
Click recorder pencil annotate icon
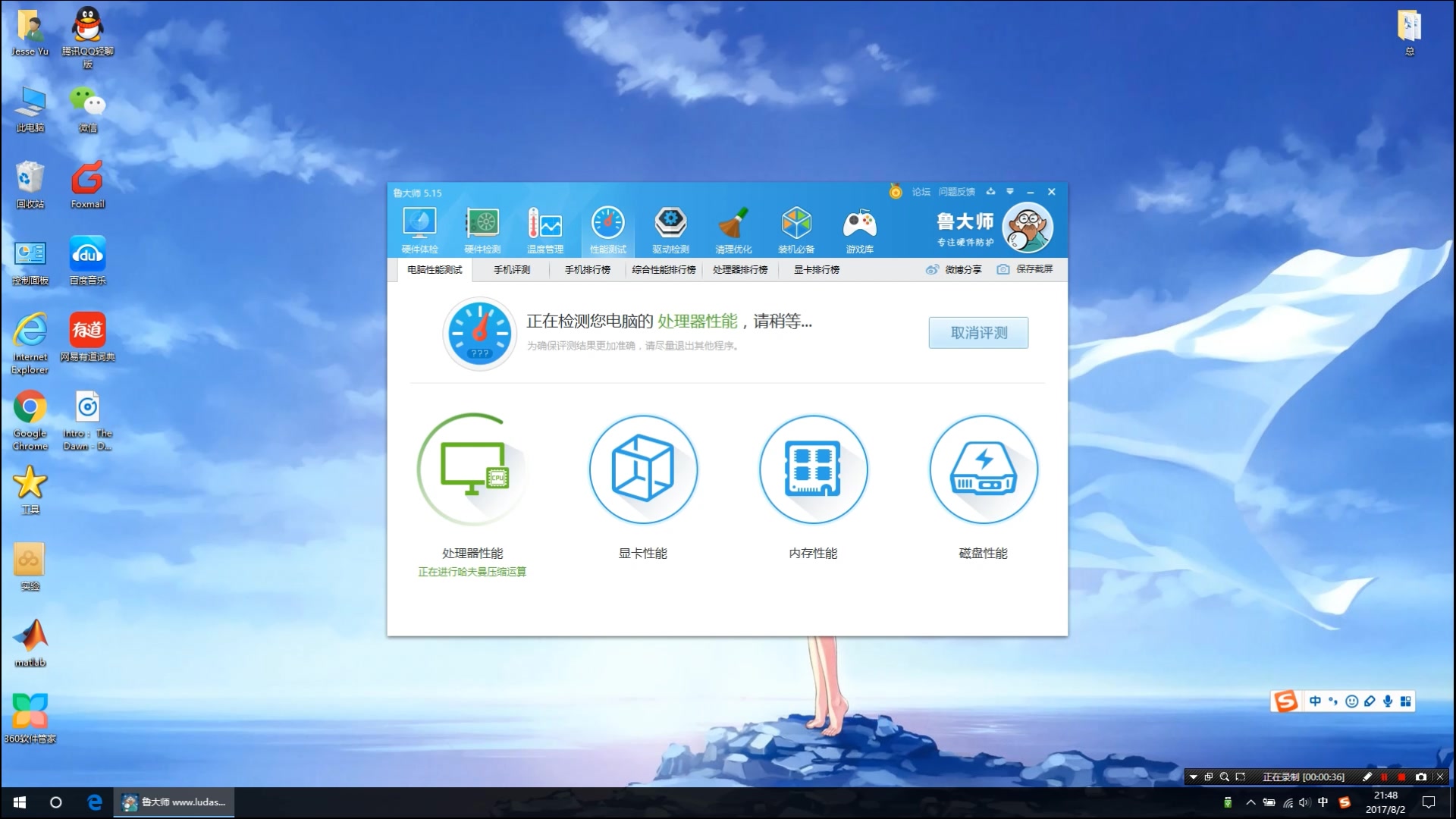(1367, 777)
